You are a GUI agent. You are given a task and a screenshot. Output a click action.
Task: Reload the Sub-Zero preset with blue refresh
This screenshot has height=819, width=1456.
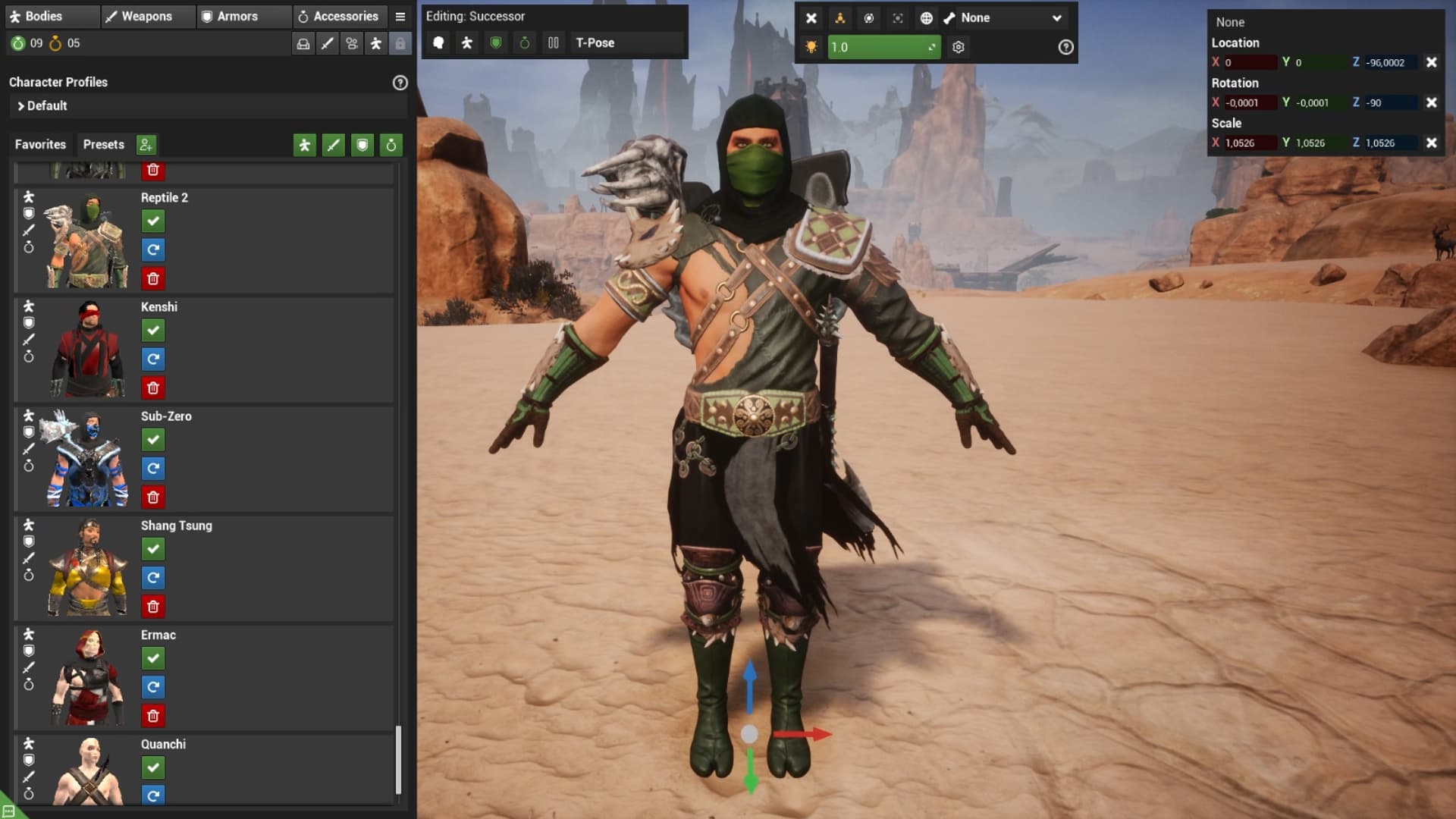153,469
